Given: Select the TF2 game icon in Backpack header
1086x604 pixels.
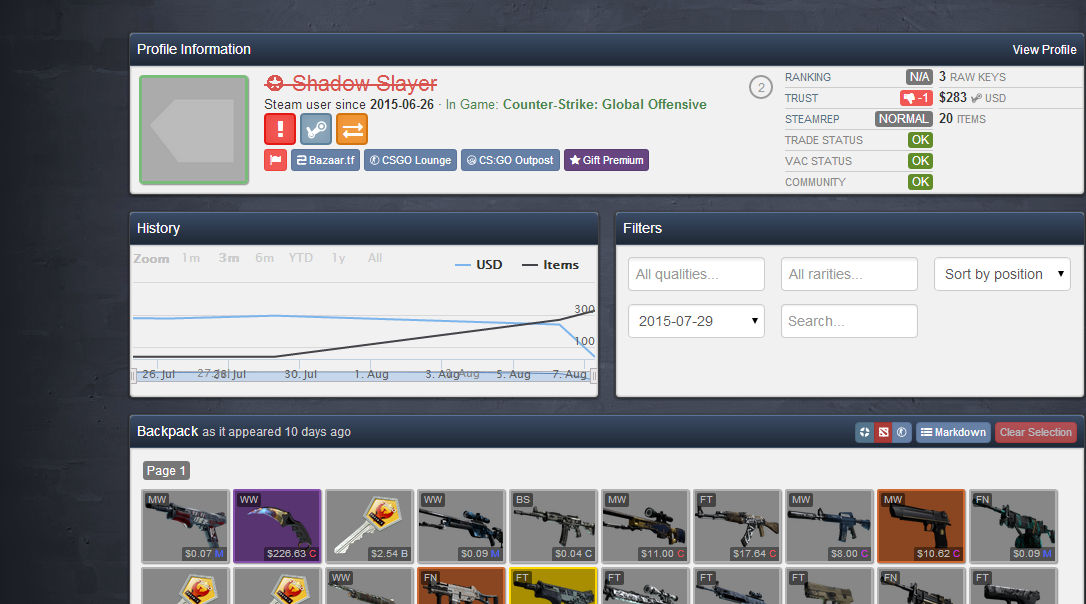Looking at the screenshot, I should pyautogui.click(x=865, y=432).
